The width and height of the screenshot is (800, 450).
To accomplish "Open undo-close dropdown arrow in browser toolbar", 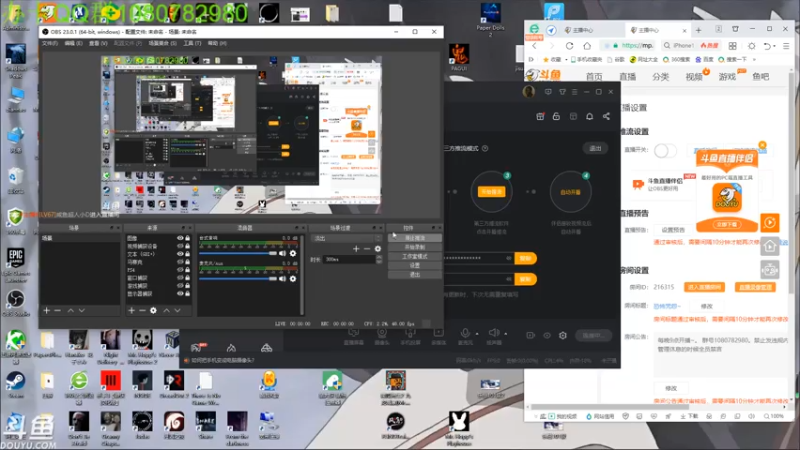I will (774, 46).
